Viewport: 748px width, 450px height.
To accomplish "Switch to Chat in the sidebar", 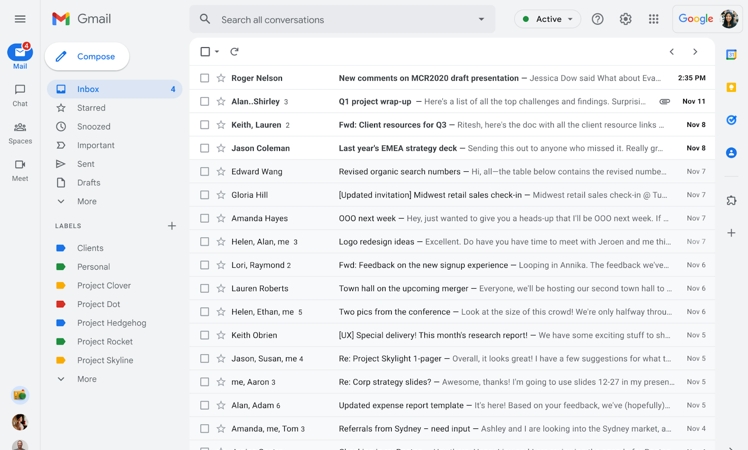I will 20,95.
